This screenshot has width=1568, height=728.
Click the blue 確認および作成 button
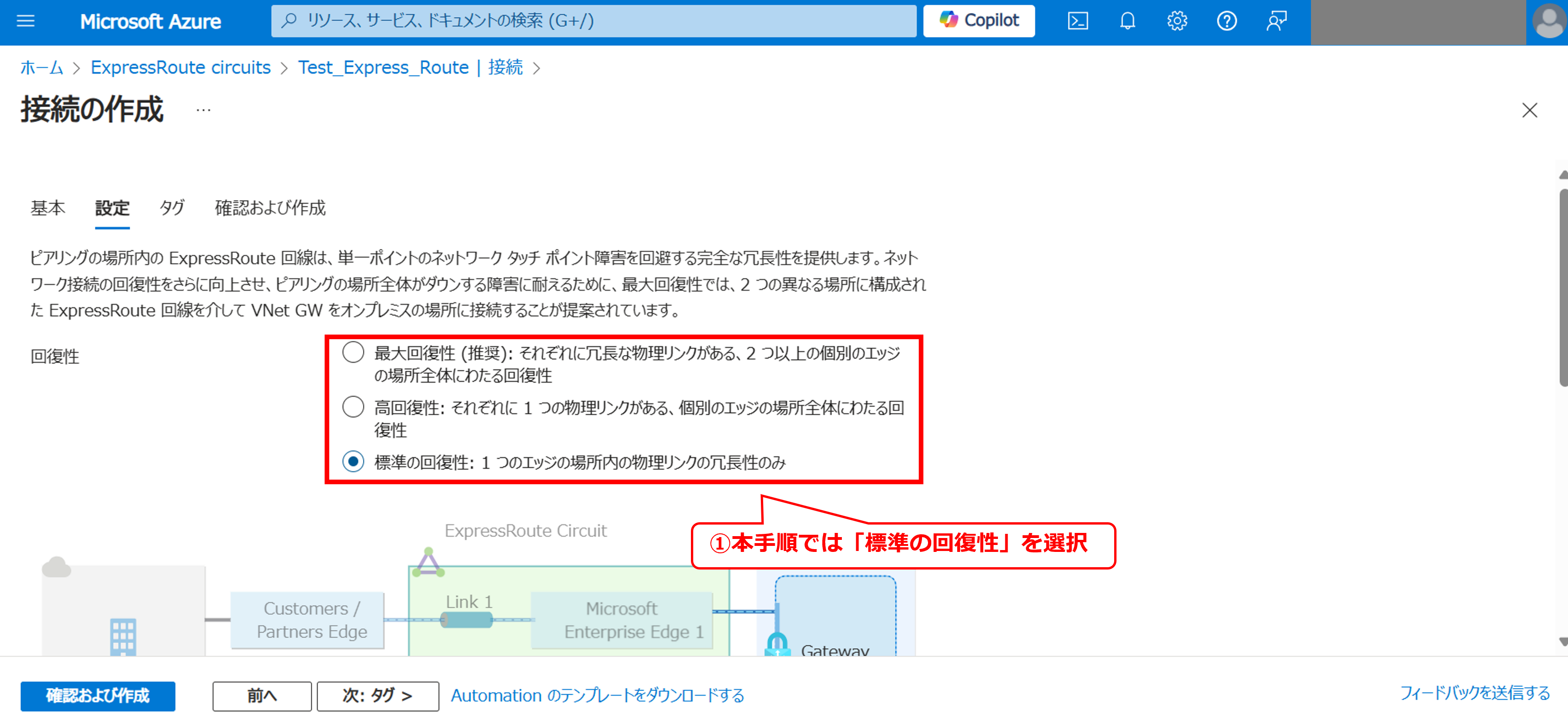(97, 696)
